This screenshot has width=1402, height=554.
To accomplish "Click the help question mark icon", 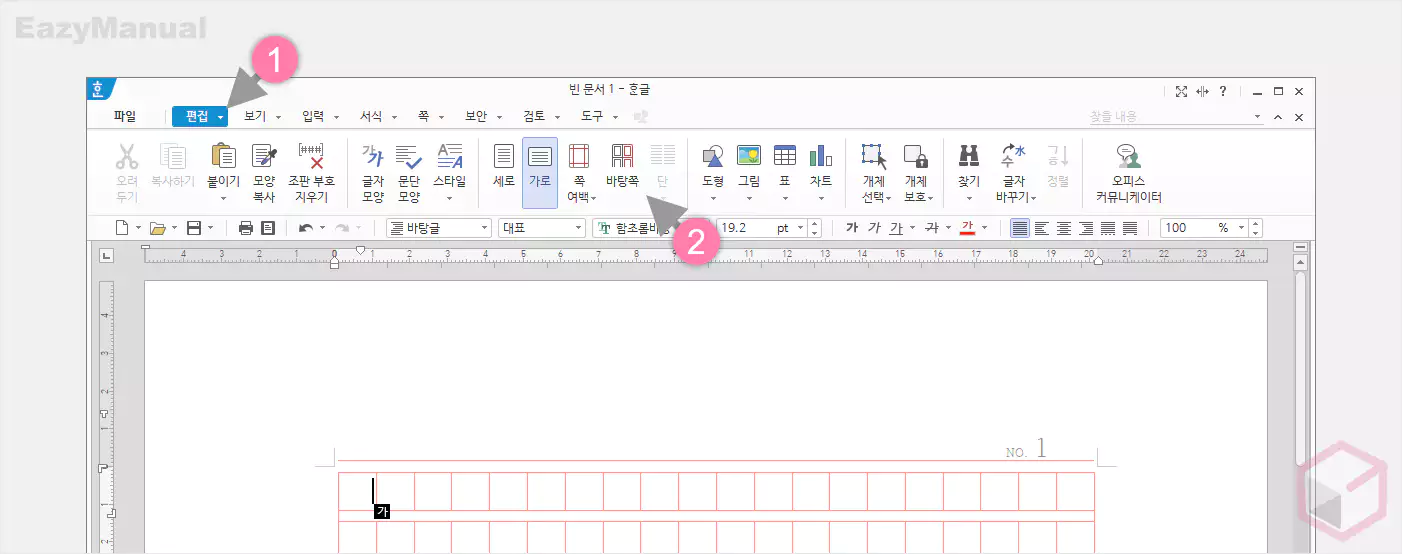I will click(1223, 91).
